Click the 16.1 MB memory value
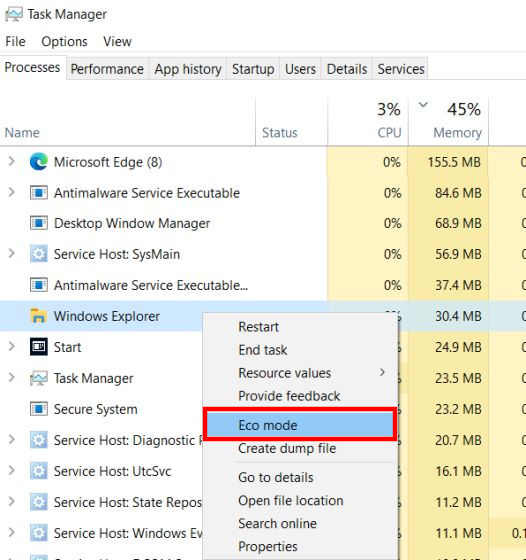This screenshot has width=526, height=560. click(x=458, y=471)
